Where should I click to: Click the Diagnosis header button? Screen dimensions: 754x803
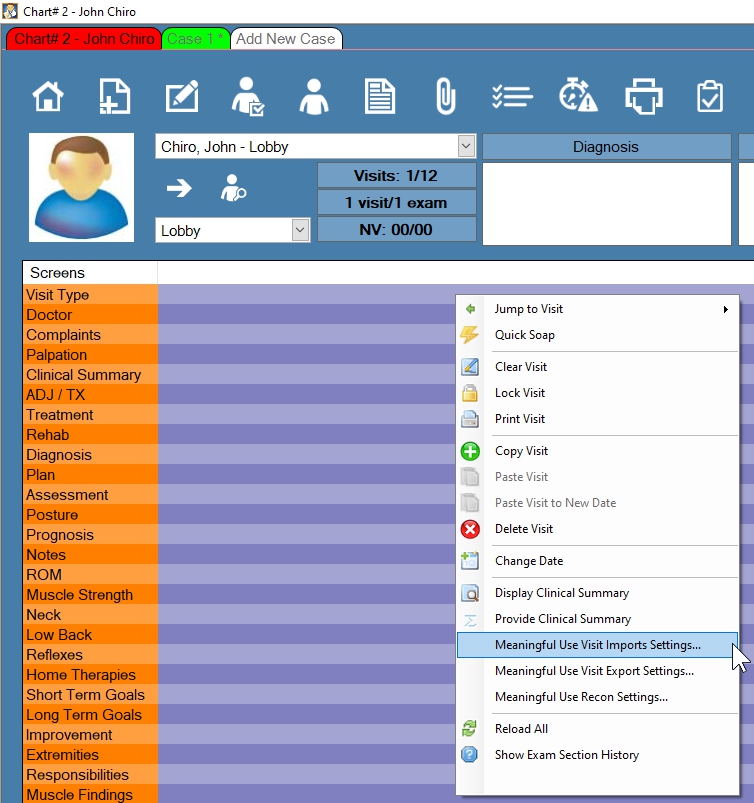[605, 146]
